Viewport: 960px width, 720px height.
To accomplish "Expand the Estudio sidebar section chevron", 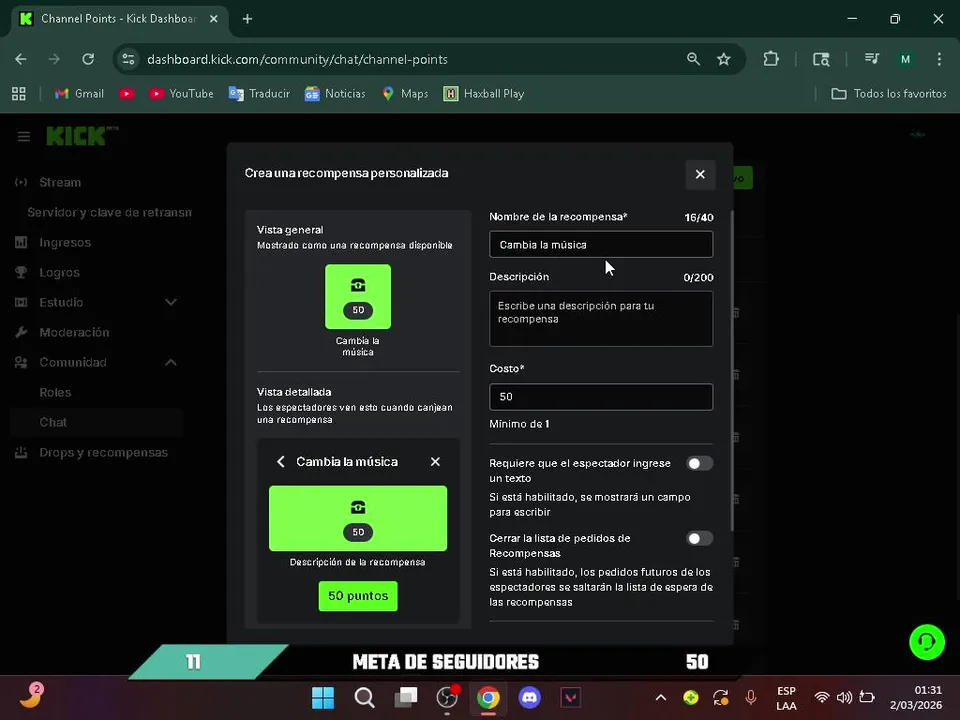I will point(171,302).
